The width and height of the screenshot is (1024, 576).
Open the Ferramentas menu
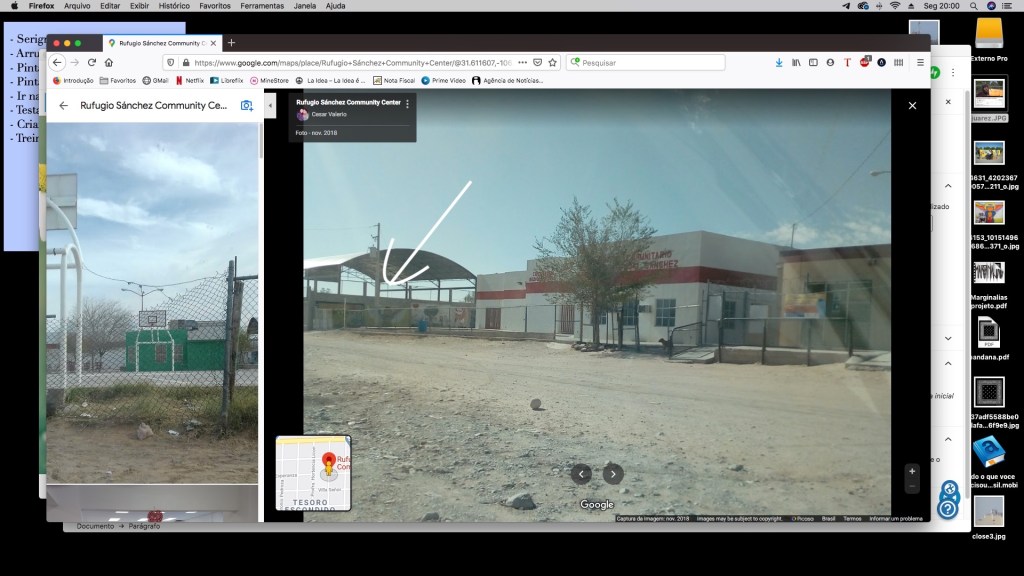click(261, 6)
